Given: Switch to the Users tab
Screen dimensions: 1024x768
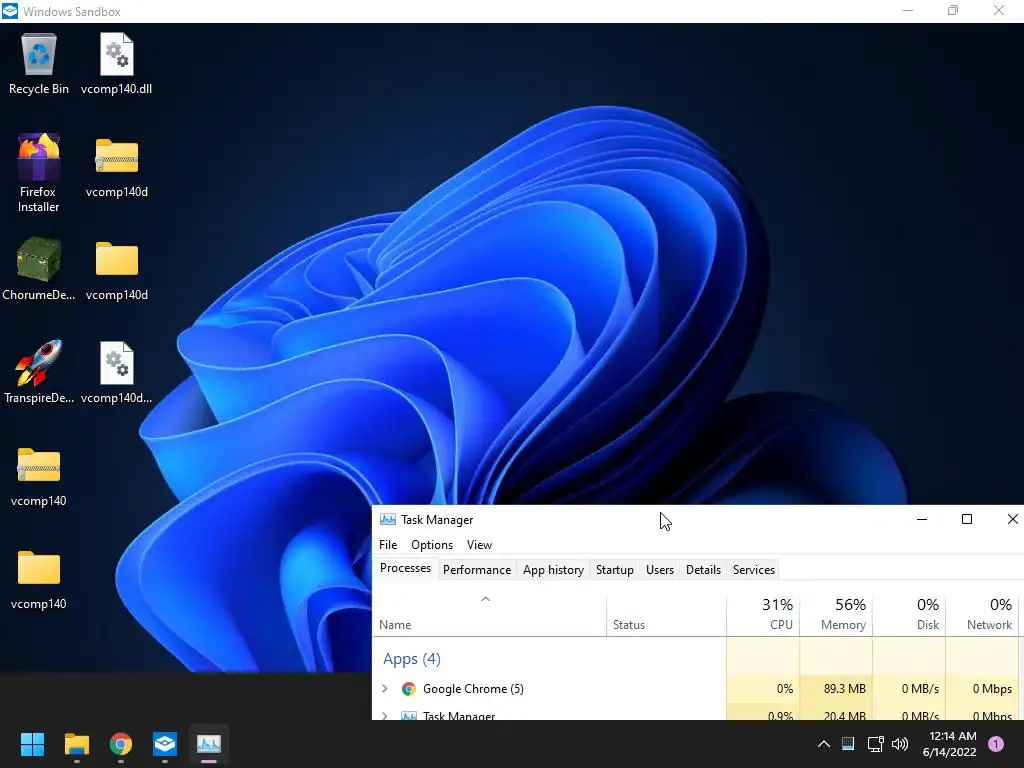Looking at the screenshot, I should 660,569.
